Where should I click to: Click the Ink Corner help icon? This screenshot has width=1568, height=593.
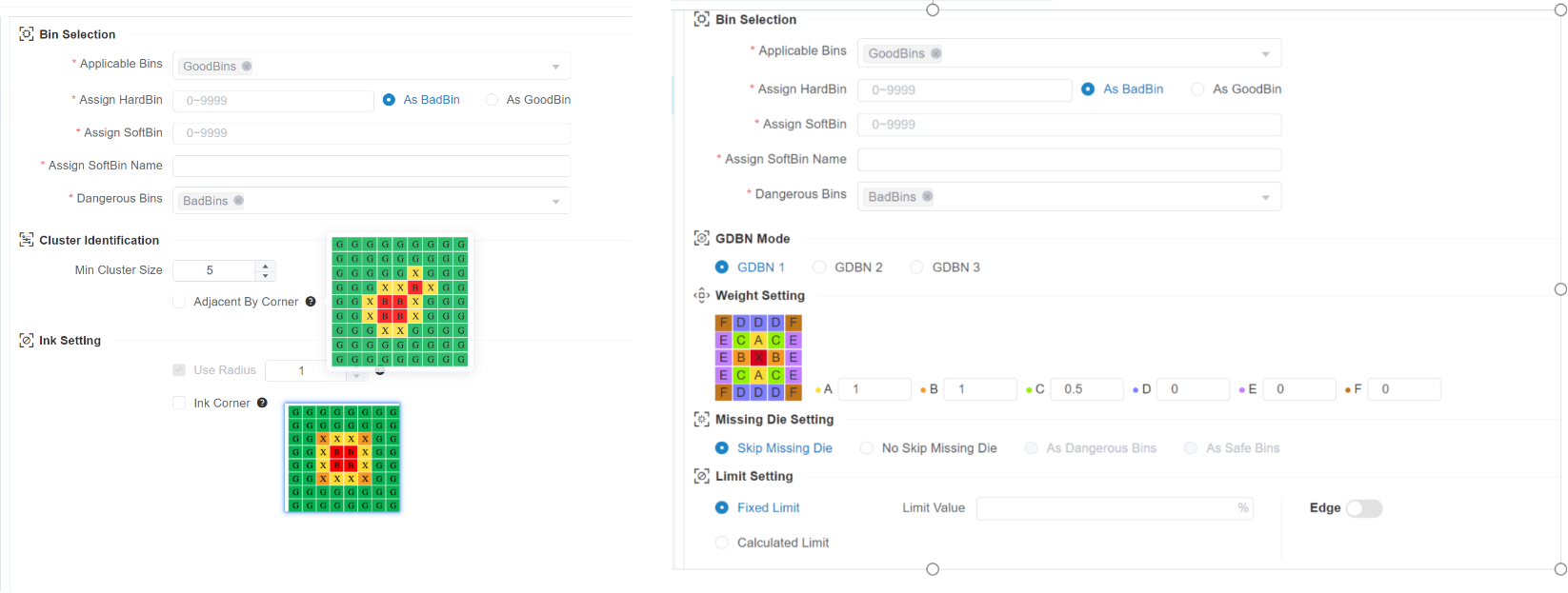262,403
